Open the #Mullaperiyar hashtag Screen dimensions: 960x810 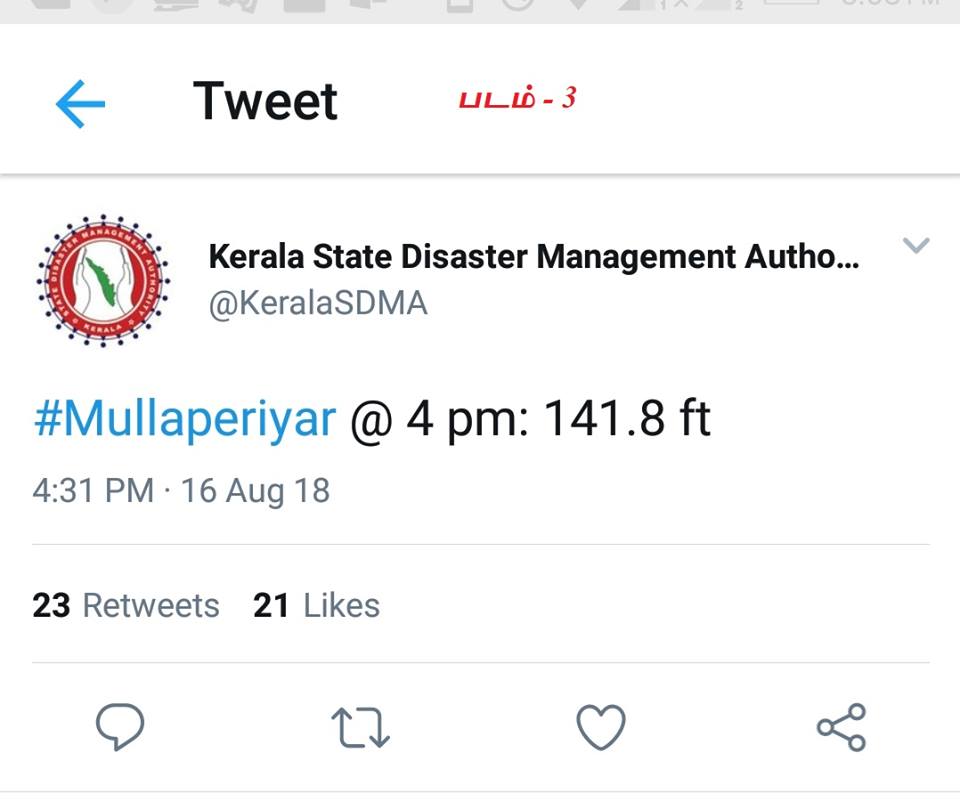tap(185, 419)
